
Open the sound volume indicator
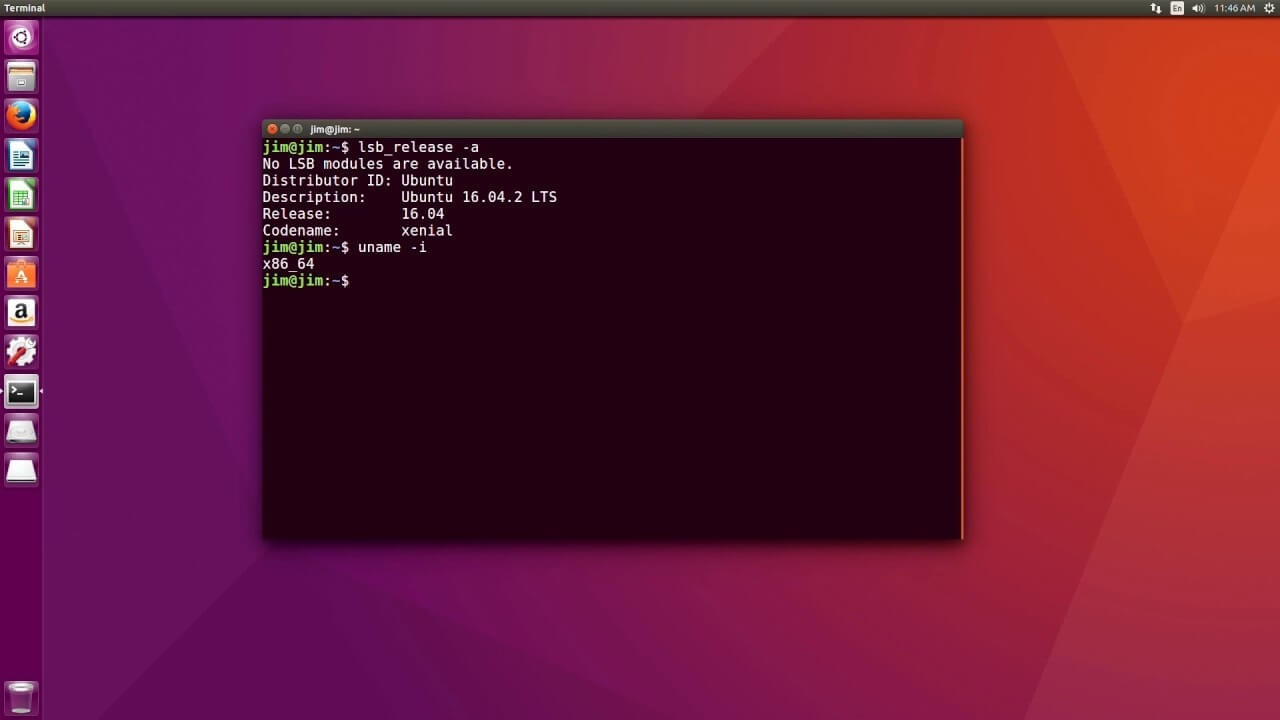1198,8
